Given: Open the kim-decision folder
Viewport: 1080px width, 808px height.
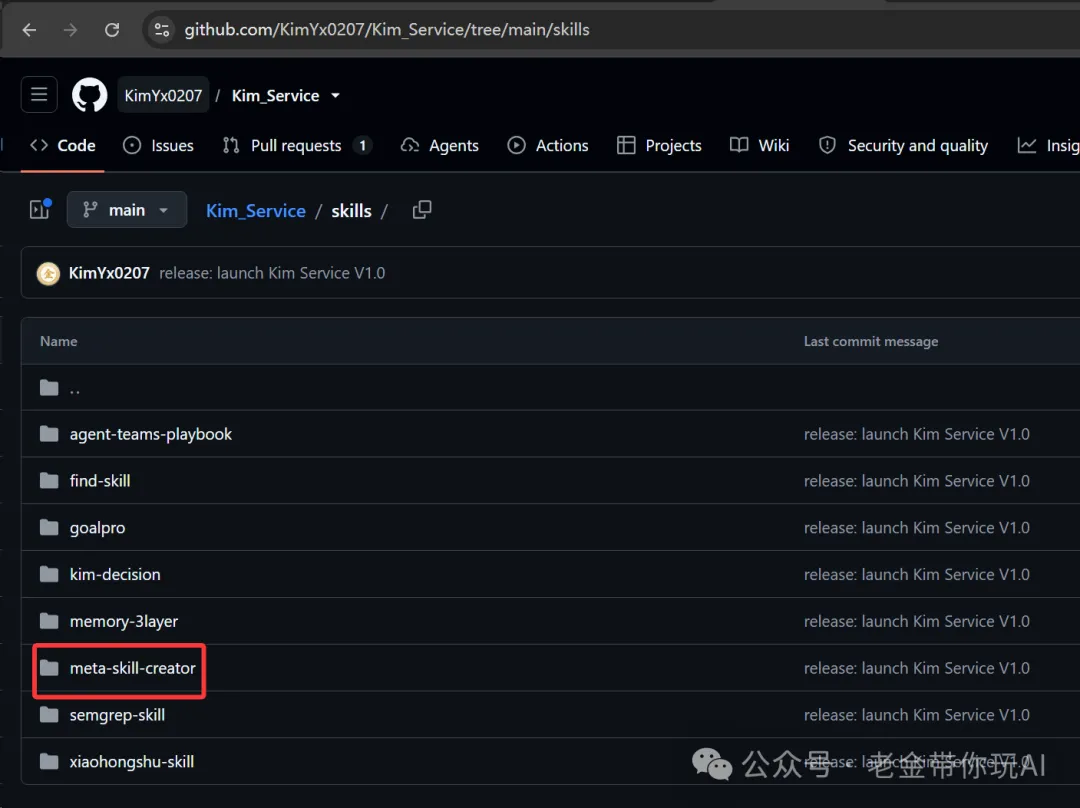Looking at the screenshot, I should tap(115, 574).
